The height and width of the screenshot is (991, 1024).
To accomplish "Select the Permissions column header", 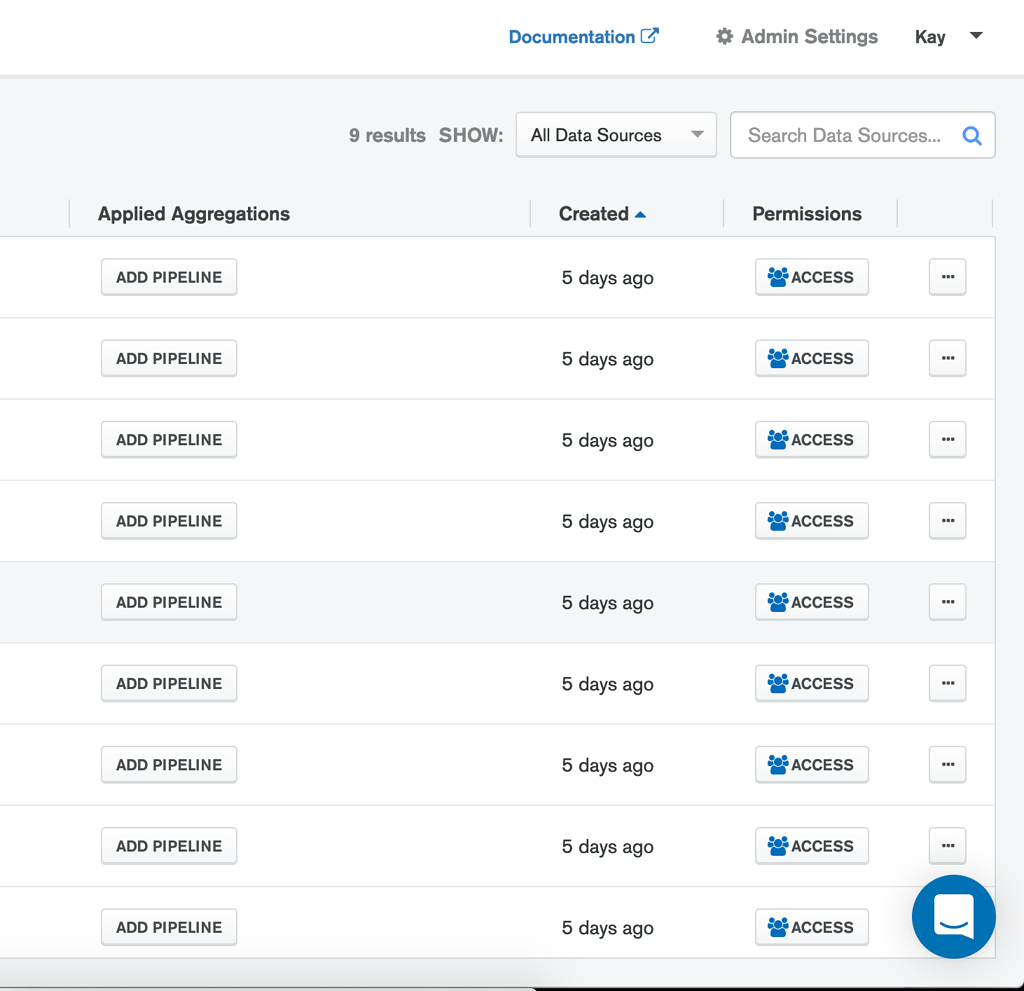I will [x=806, y=214].
